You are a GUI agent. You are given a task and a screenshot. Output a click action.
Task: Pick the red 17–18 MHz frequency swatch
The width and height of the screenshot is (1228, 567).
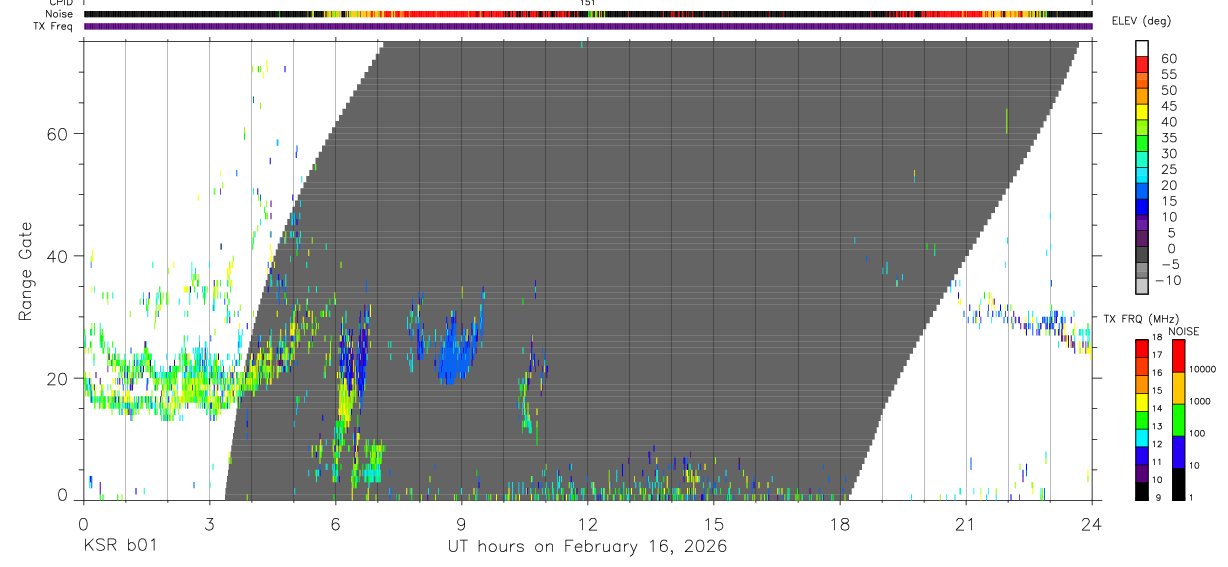tap(1142, 348)
